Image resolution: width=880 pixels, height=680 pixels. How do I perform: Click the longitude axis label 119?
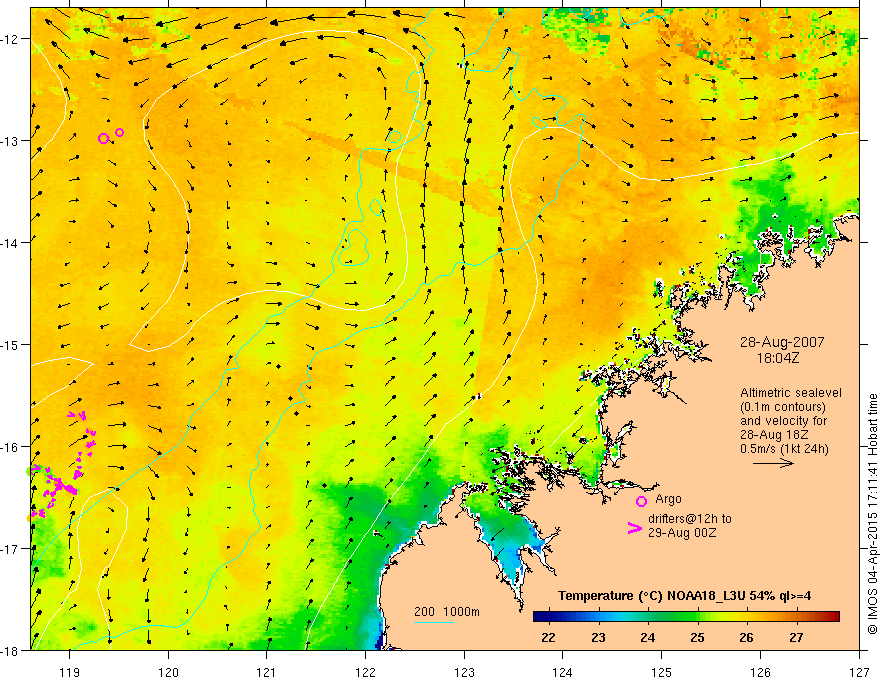tap(70, 672)
